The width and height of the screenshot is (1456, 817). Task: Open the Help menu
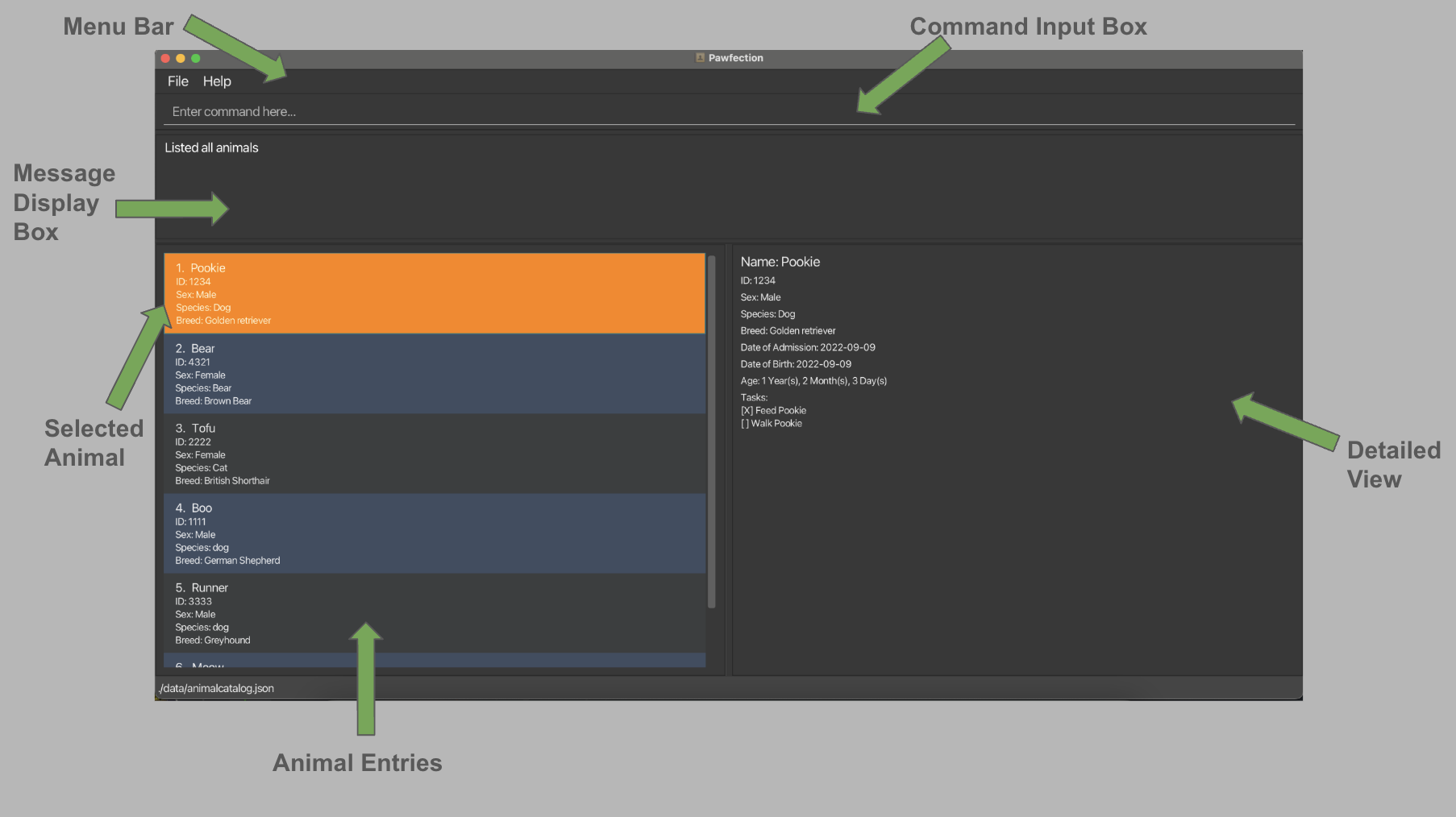coord(217,81)
